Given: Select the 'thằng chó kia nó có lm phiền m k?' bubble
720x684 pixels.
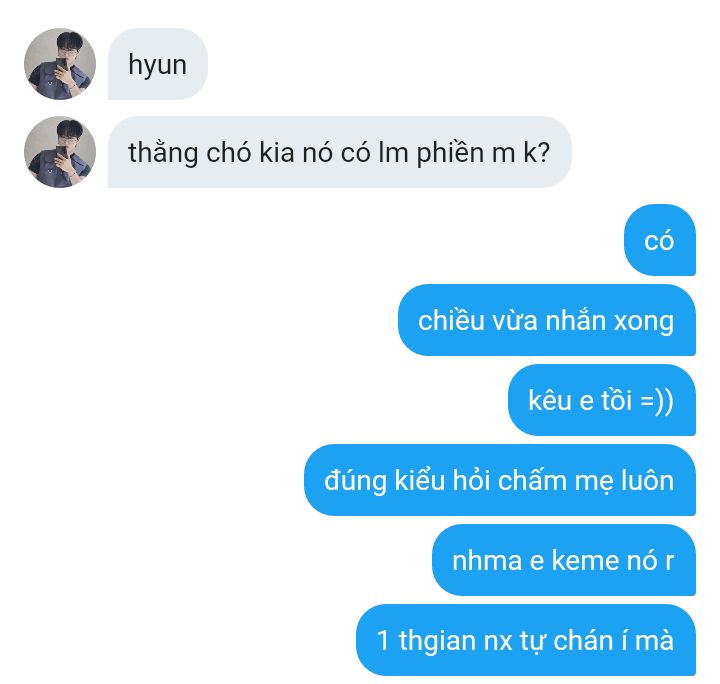Looking at the screenshot, I should tap(340, 152).
